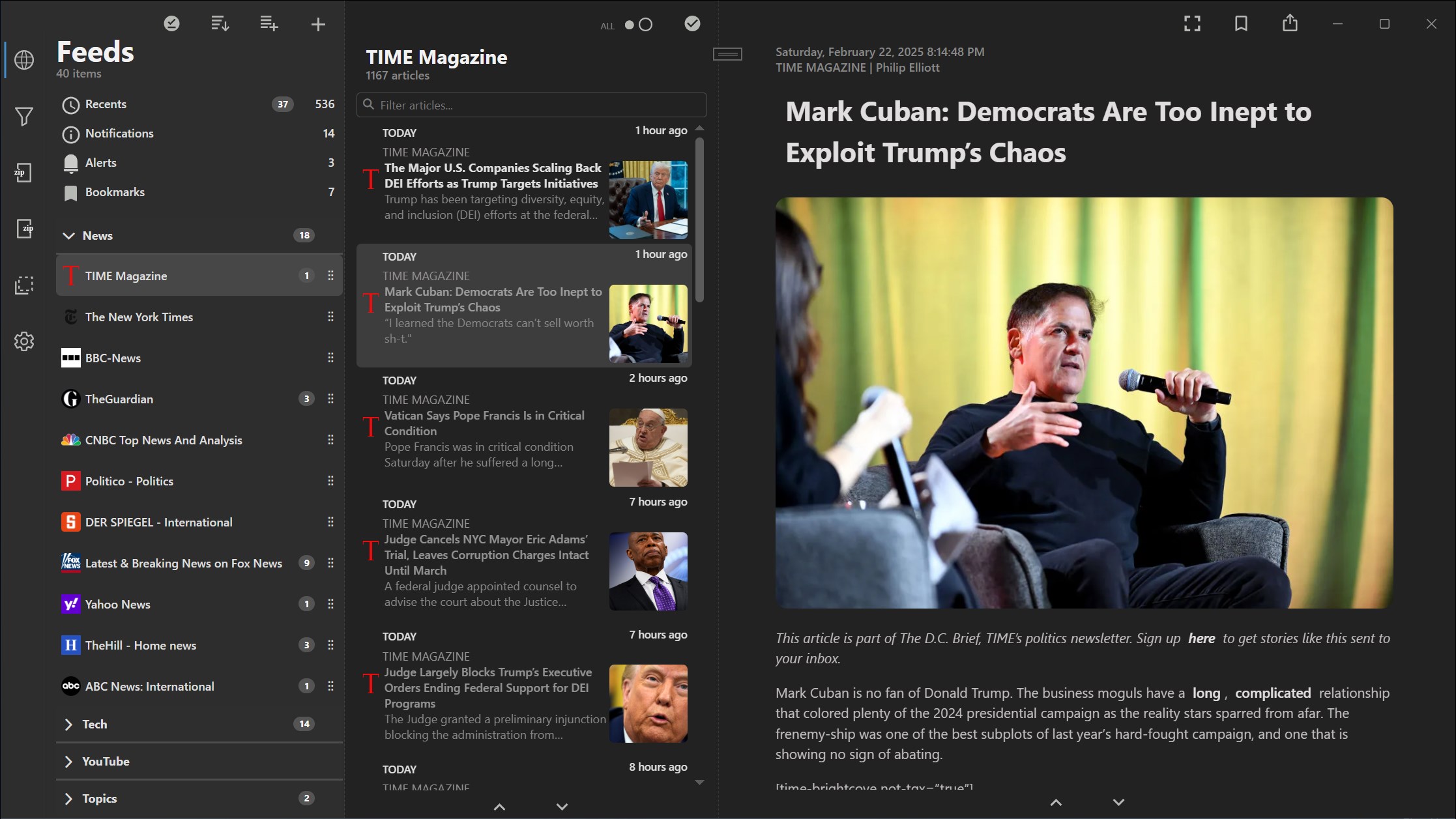The height and width of the screenshot is (819, 1456).
Task: Click the add feed group list icon
Action: [x=269, y=25]
